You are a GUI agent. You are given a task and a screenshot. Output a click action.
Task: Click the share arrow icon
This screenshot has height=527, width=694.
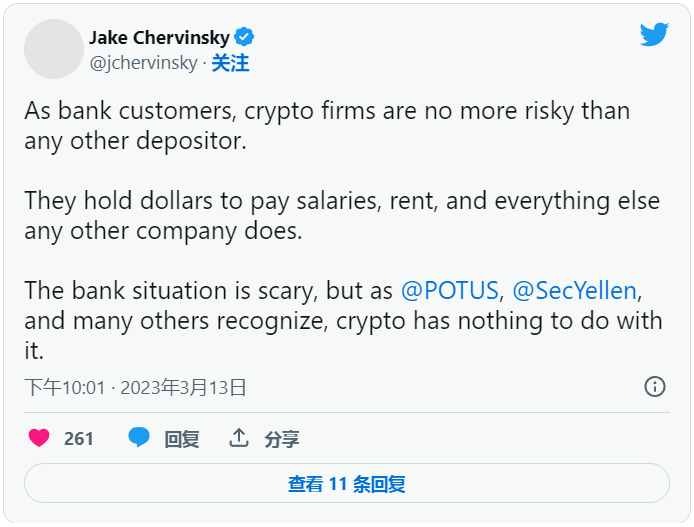pos(239,438)
